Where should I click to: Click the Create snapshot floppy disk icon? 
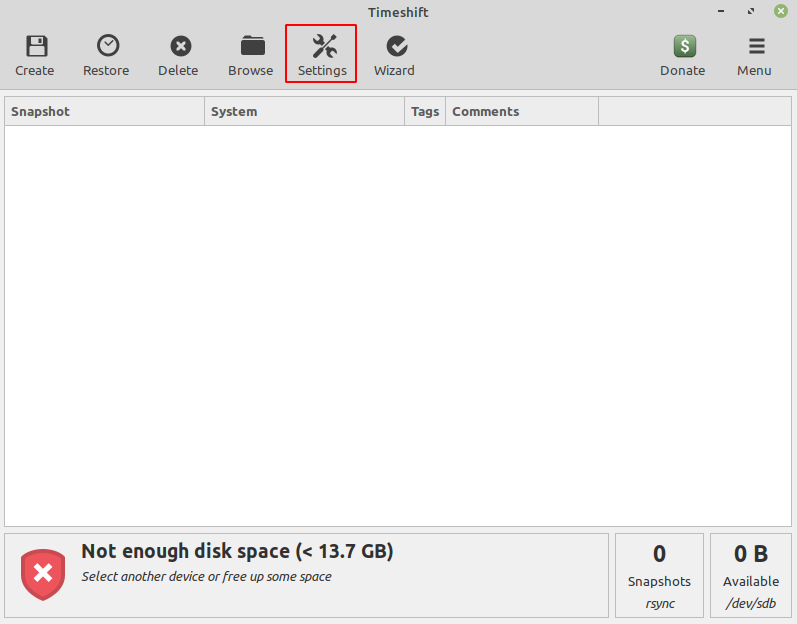[x=36, y=47]
